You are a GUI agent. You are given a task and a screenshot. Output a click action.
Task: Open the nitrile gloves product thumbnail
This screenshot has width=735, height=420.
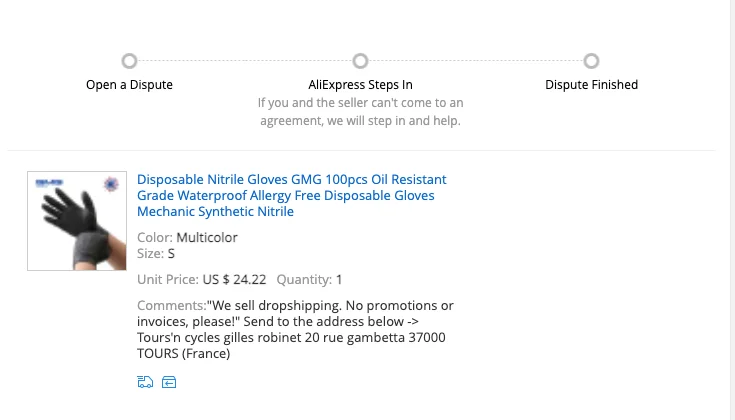77,221
